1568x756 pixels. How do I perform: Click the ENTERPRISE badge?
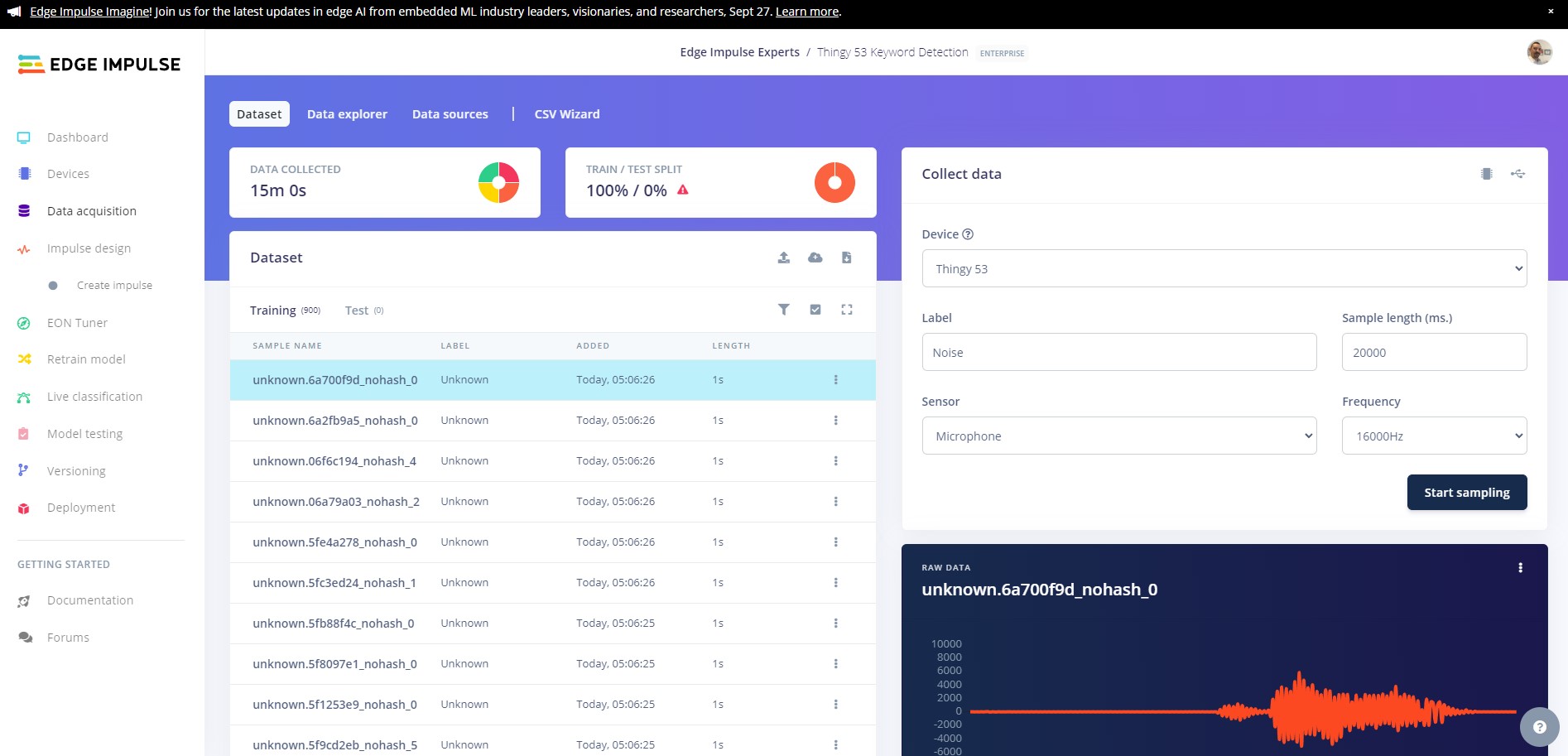click(x=1002, y=53)
